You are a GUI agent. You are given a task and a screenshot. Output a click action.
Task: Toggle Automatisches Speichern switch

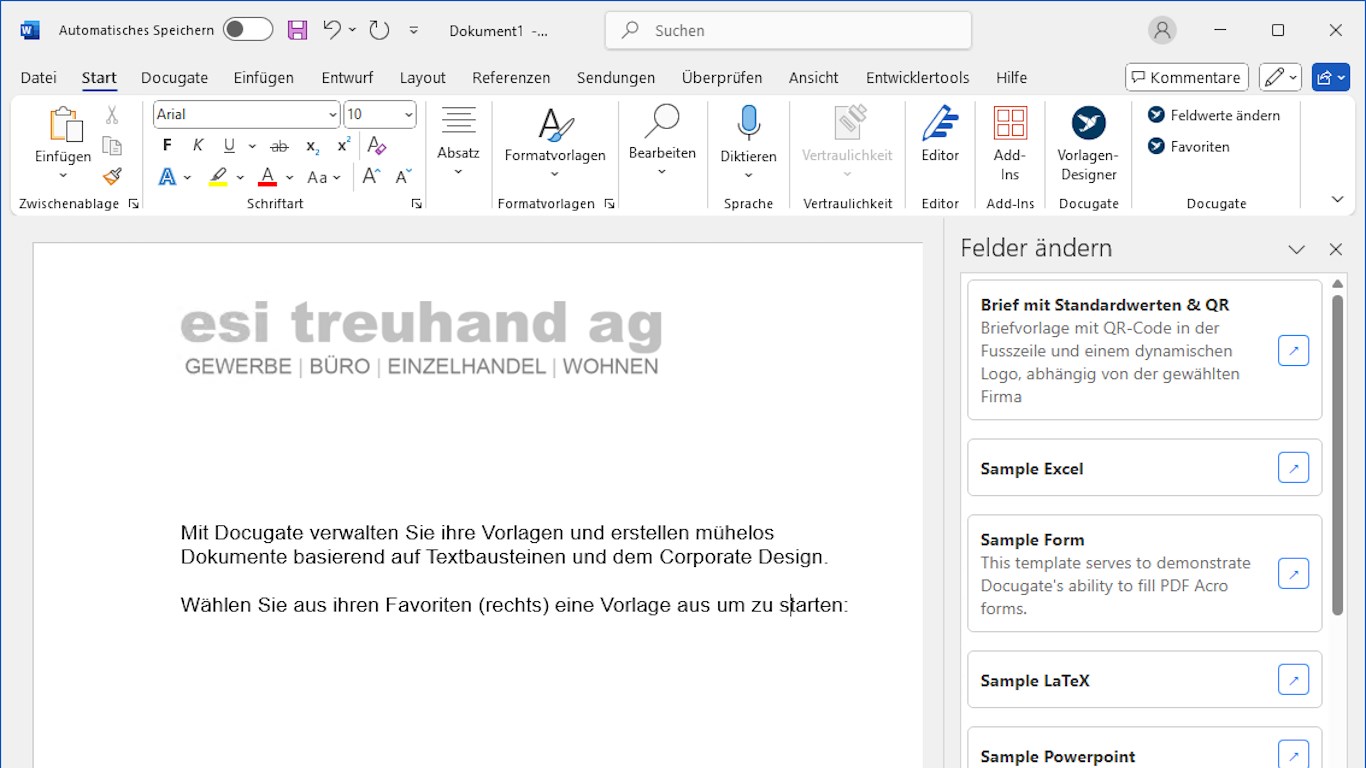(x=248, y=30)
